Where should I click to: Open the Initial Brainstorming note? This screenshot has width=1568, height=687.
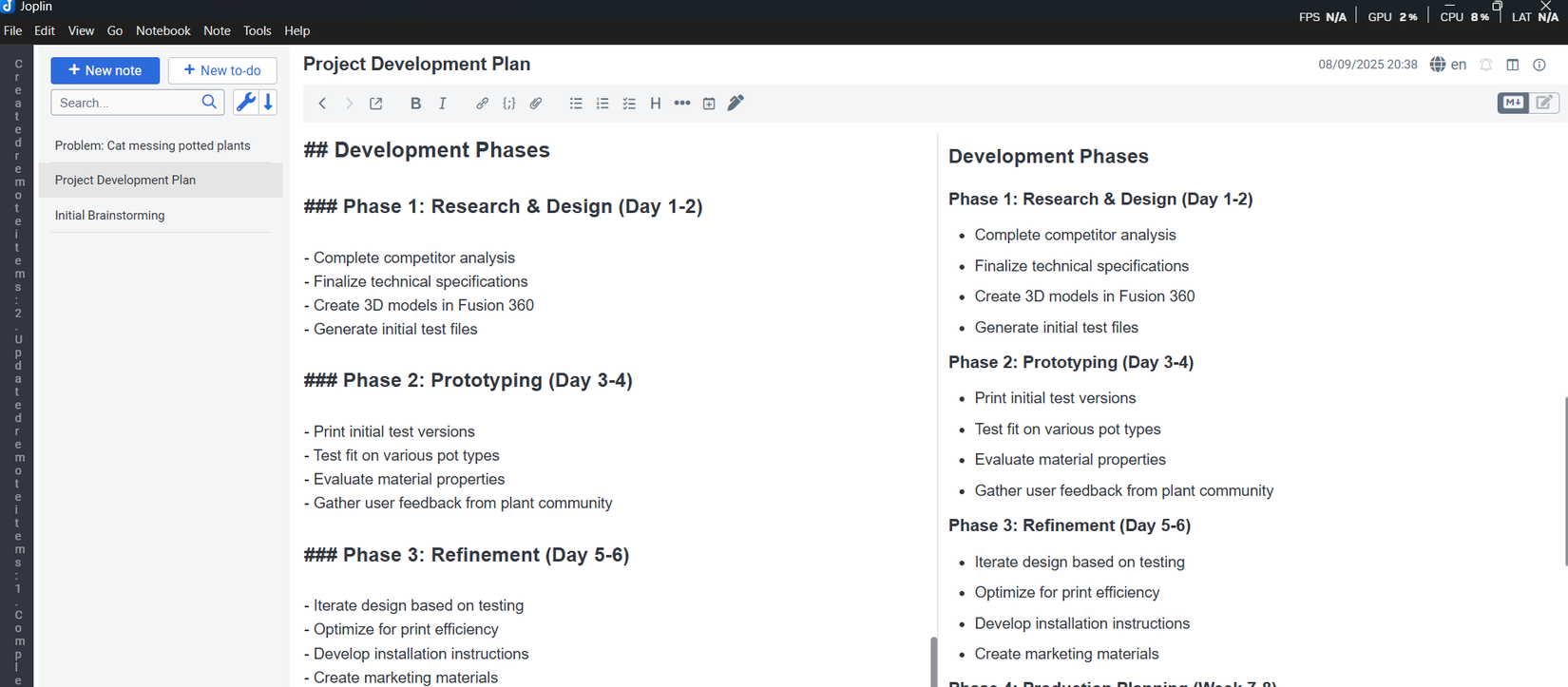[x=109, y=216]
